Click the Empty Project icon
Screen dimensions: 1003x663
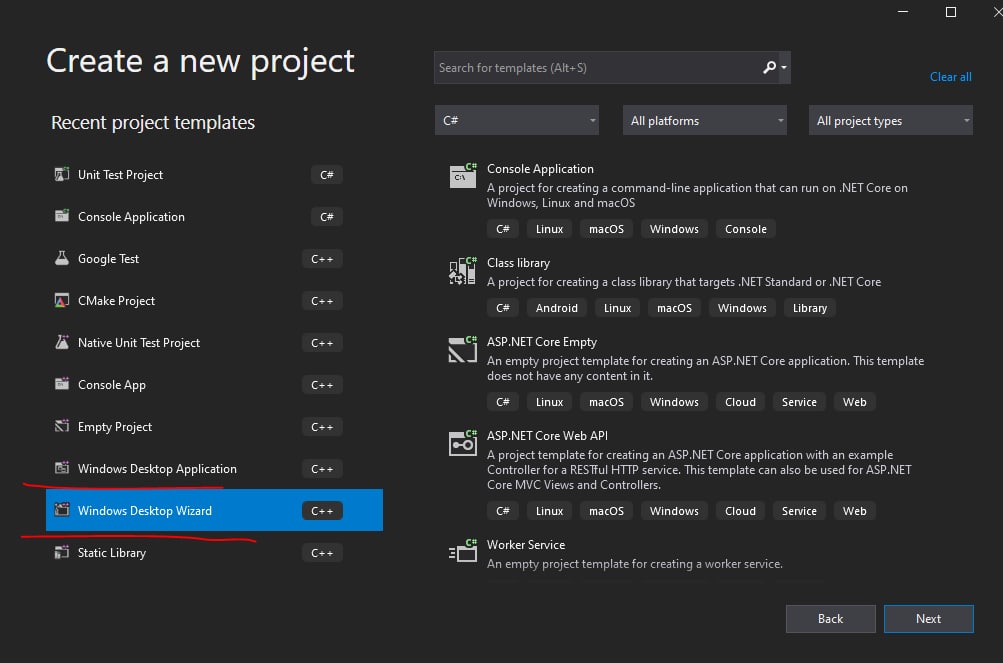pyautogui.click(x=62, y=426)
